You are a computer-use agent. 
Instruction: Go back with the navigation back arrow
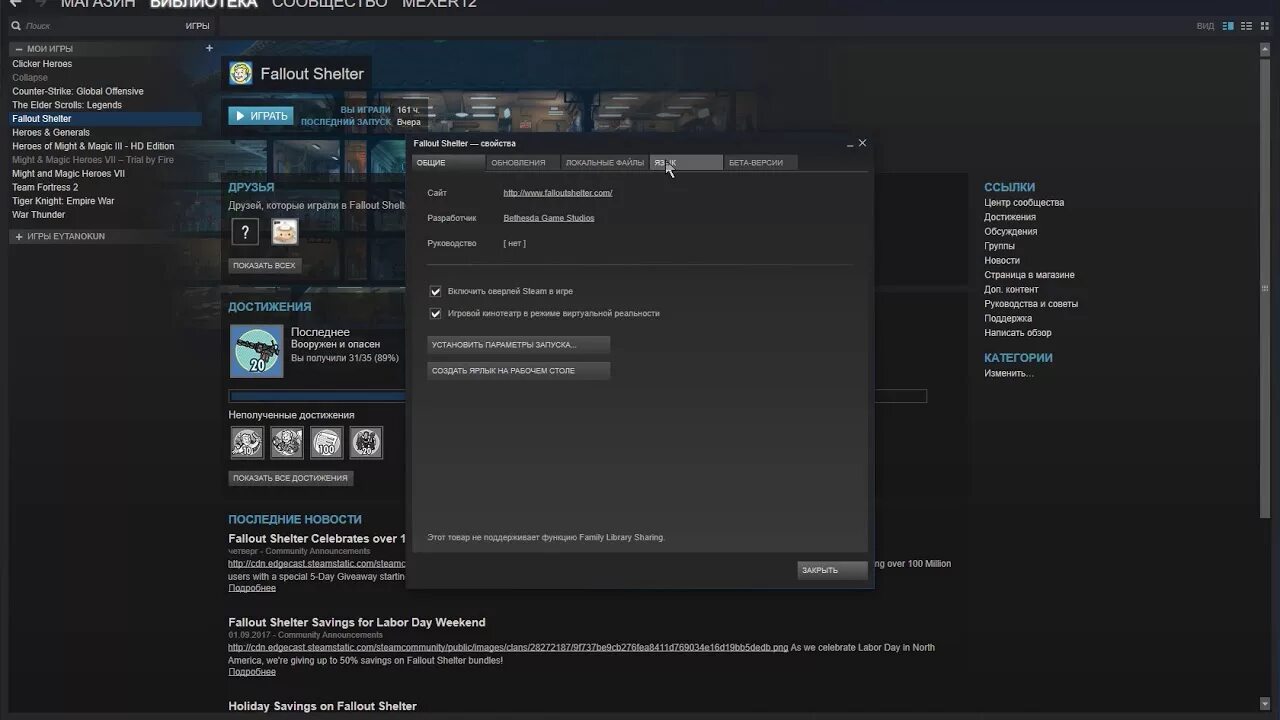(14, 3)
